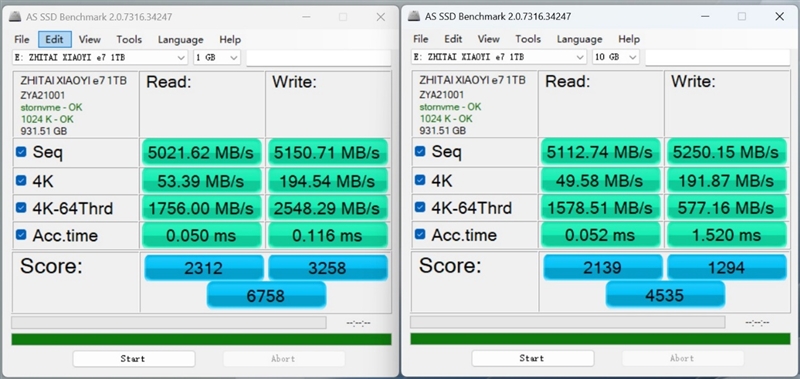Open Tools menu in left window

tap(129, 39)
